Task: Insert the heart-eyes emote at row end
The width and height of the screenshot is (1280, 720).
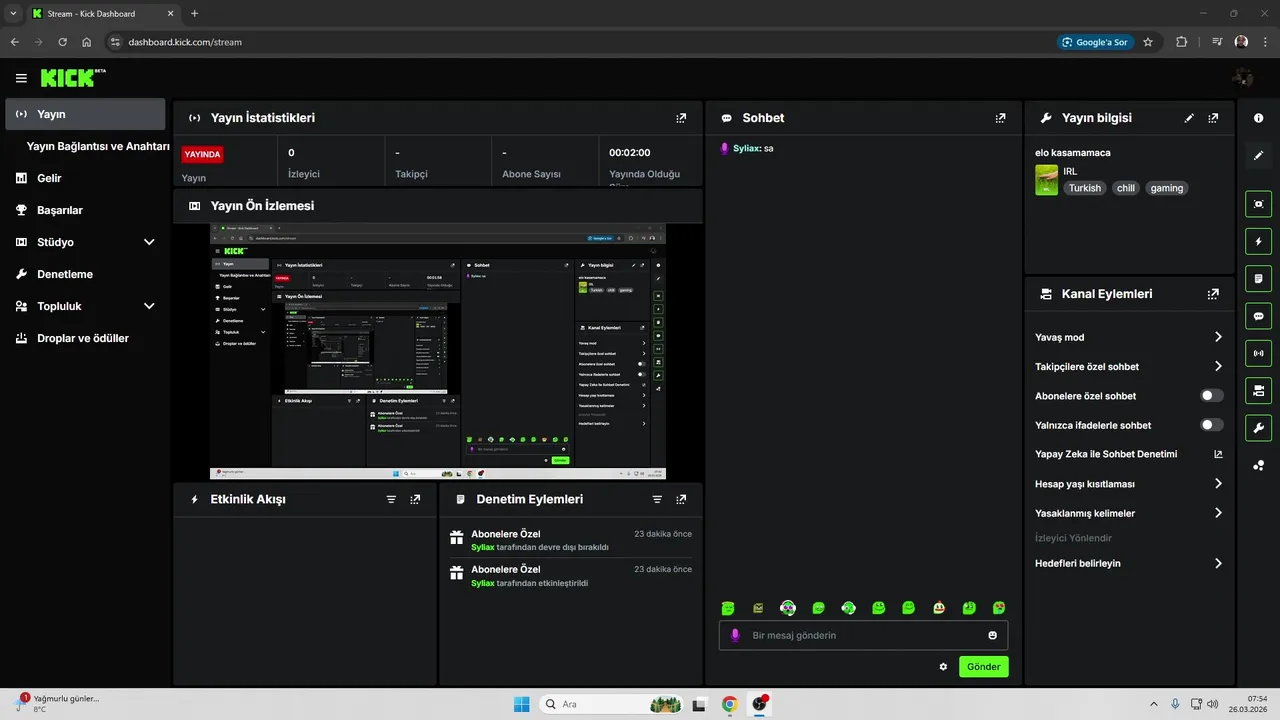Action: (x=999, y=608)
